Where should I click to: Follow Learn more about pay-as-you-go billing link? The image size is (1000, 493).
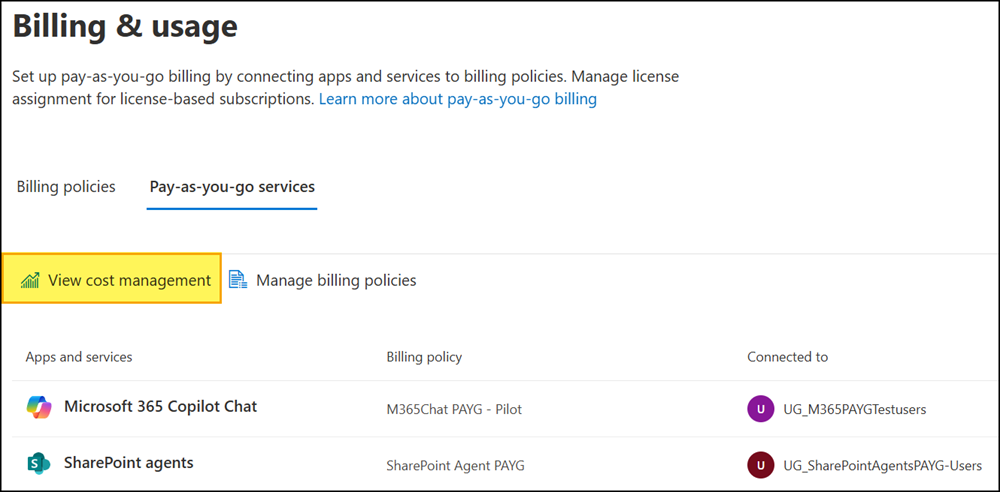coord(458,99)
